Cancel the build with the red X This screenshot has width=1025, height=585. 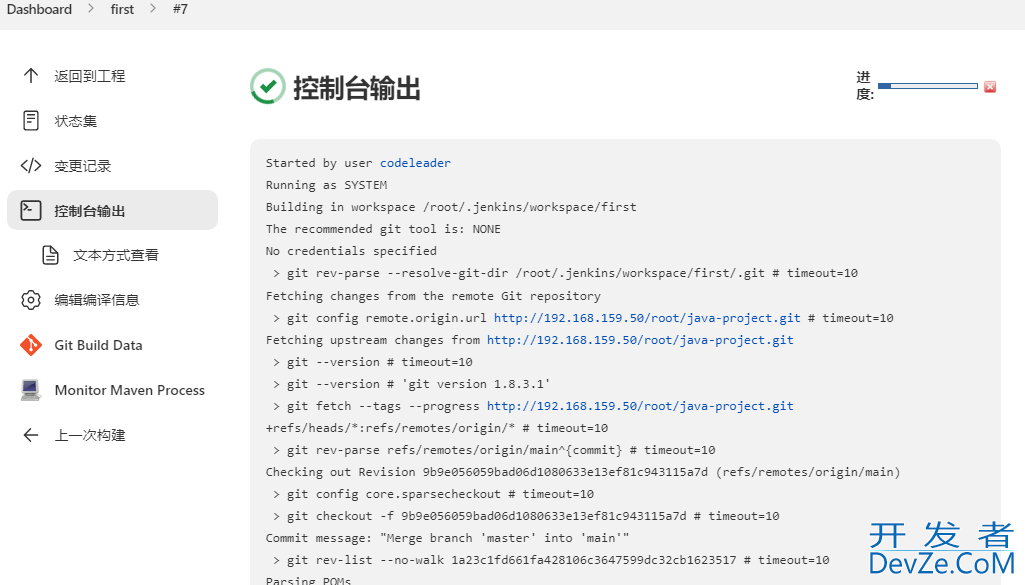tap(990, 86)
